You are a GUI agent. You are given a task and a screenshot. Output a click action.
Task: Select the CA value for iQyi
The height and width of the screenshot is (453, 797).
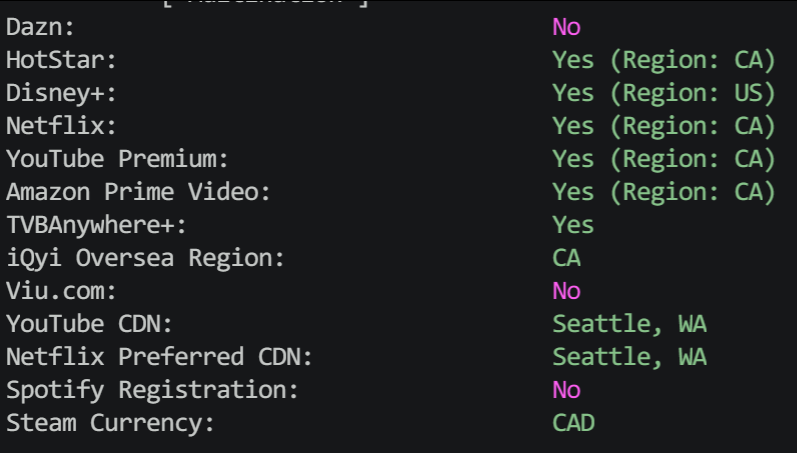pos(566,258)
